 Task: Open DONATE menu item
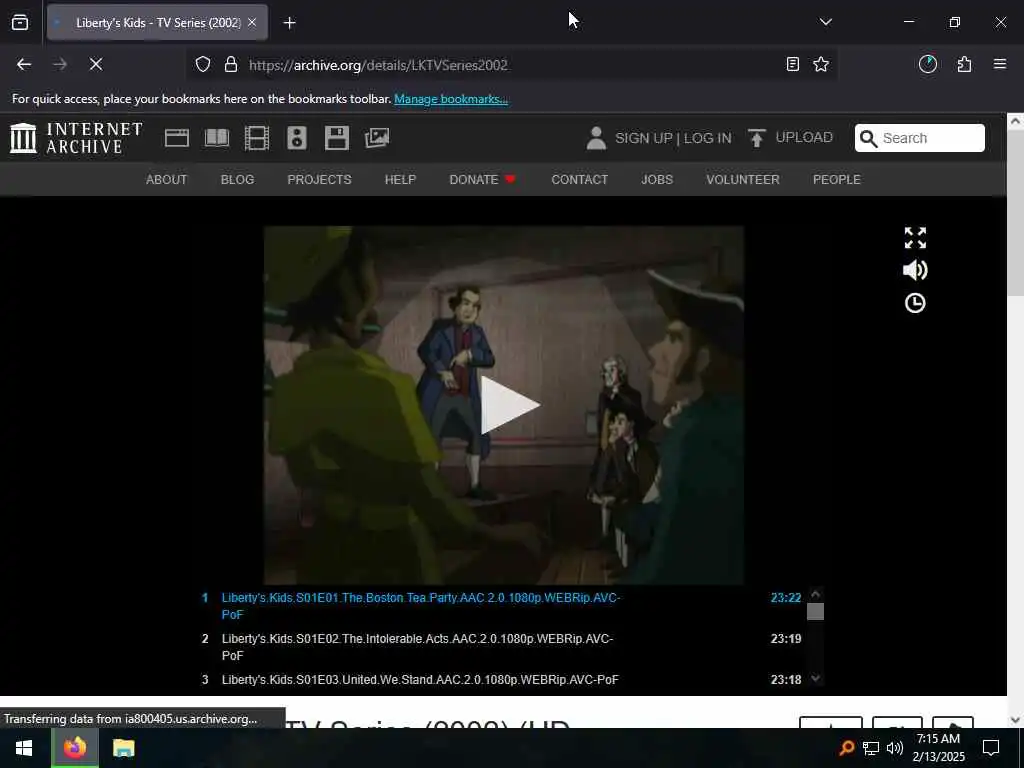coord(483,180)
